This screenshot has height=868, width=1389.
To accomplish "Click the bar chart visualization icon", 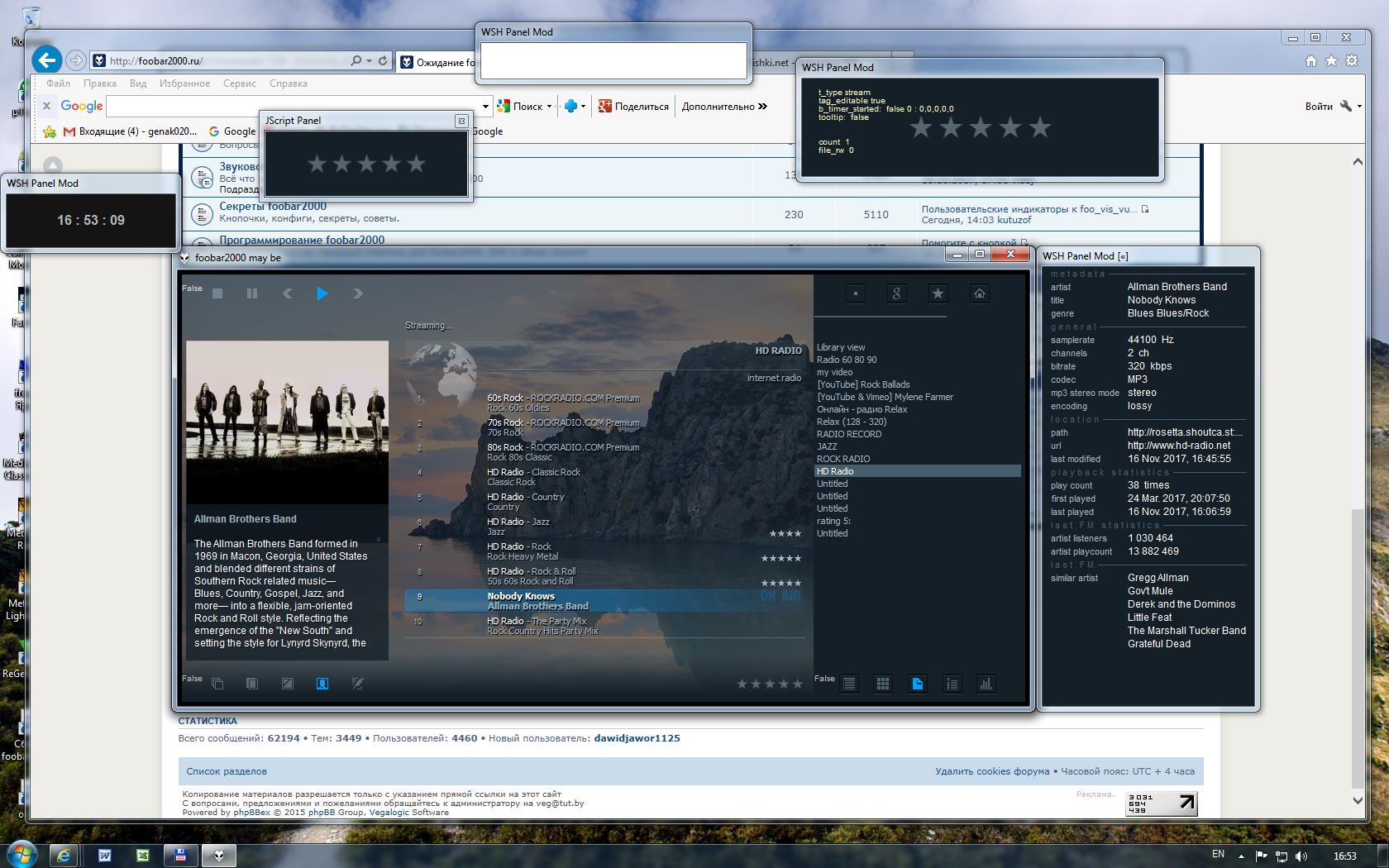I will pyautogui.click(x=986, y=684).
